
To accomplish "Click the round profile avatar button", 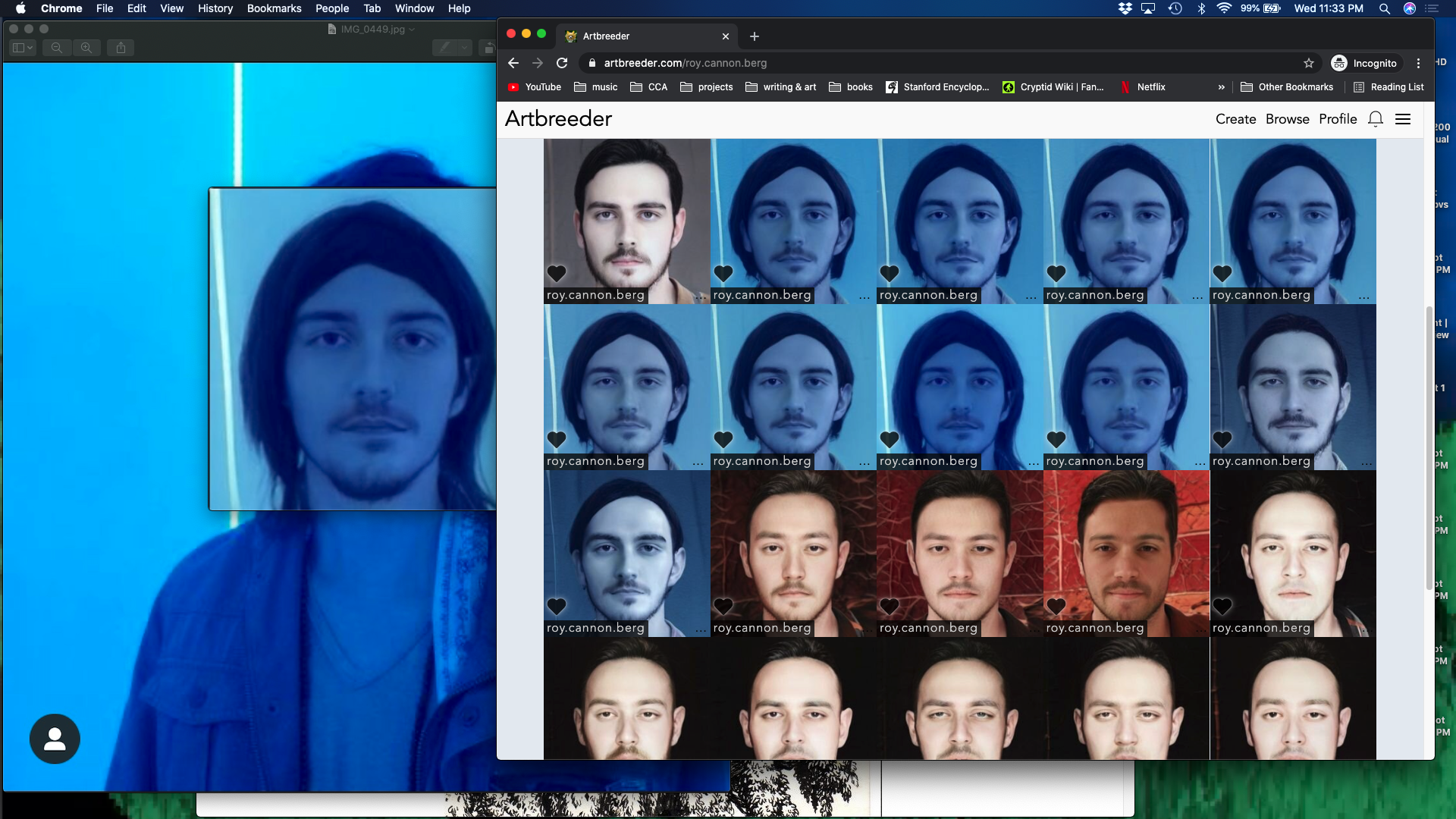I will (x=55, y=739).
